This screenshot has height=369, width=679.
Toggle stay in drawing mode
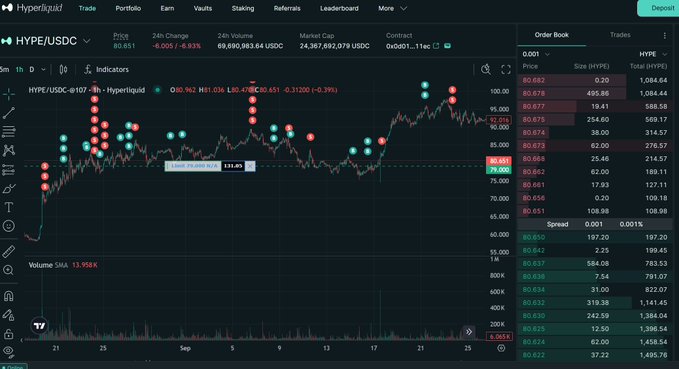9,315
